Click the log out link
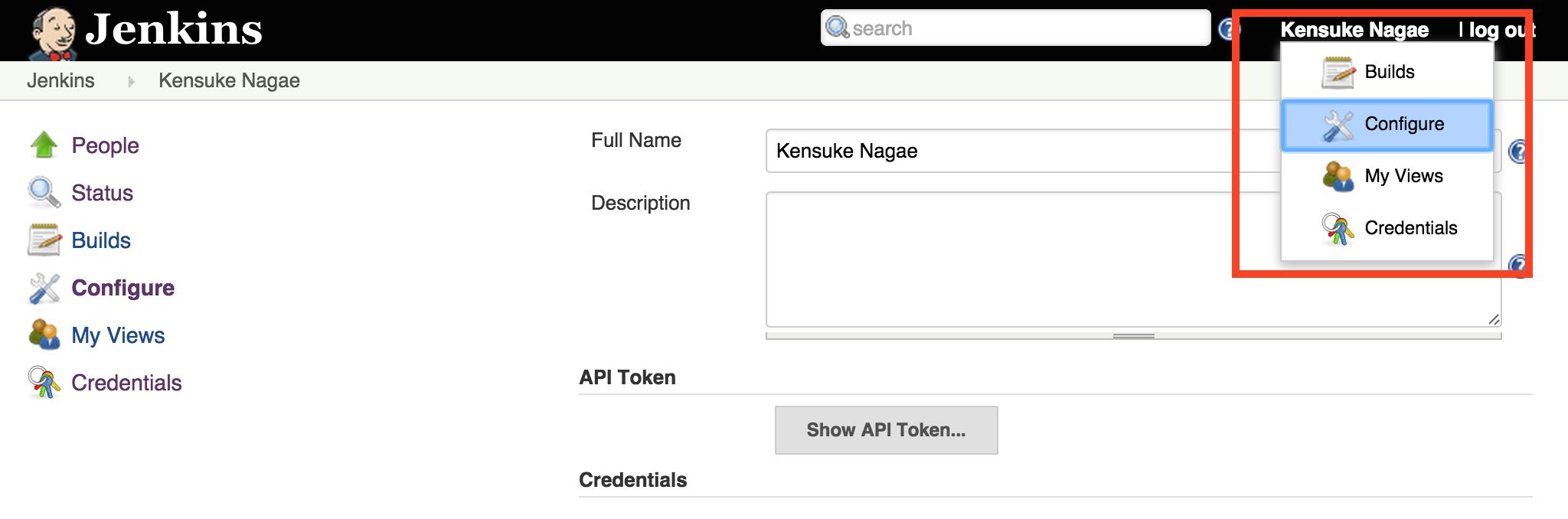The width and height of the screenshot is (1568, 519). pos(1503,30)
